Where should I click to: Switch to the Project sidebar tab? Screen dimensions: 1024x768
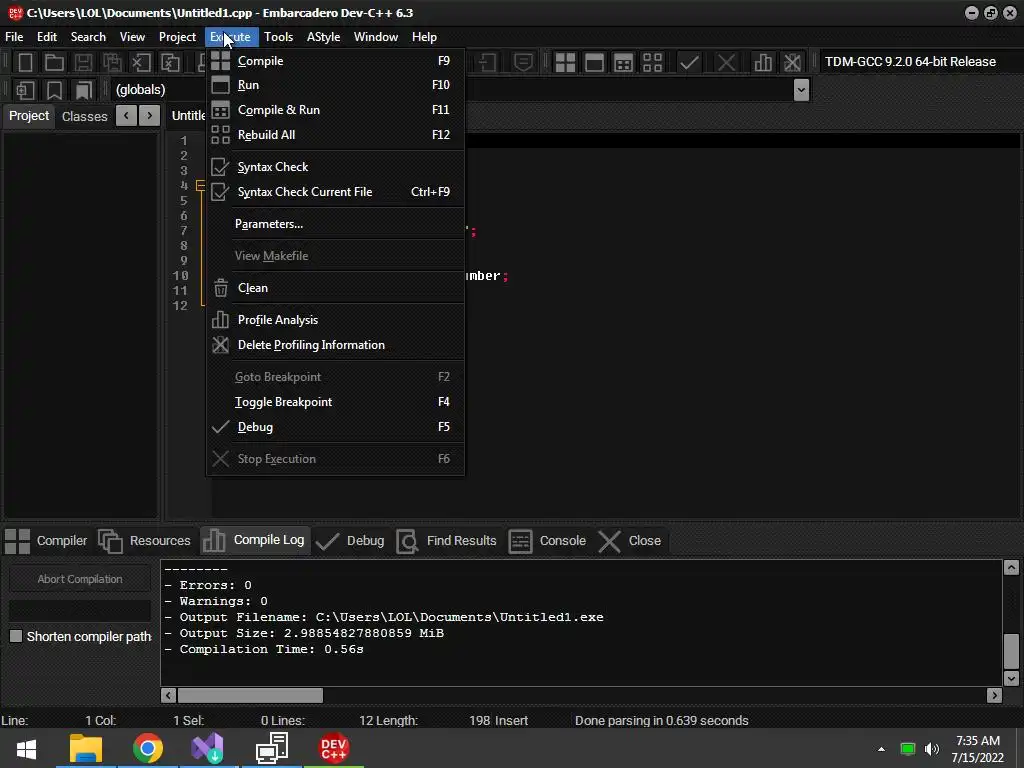[29, 116]
